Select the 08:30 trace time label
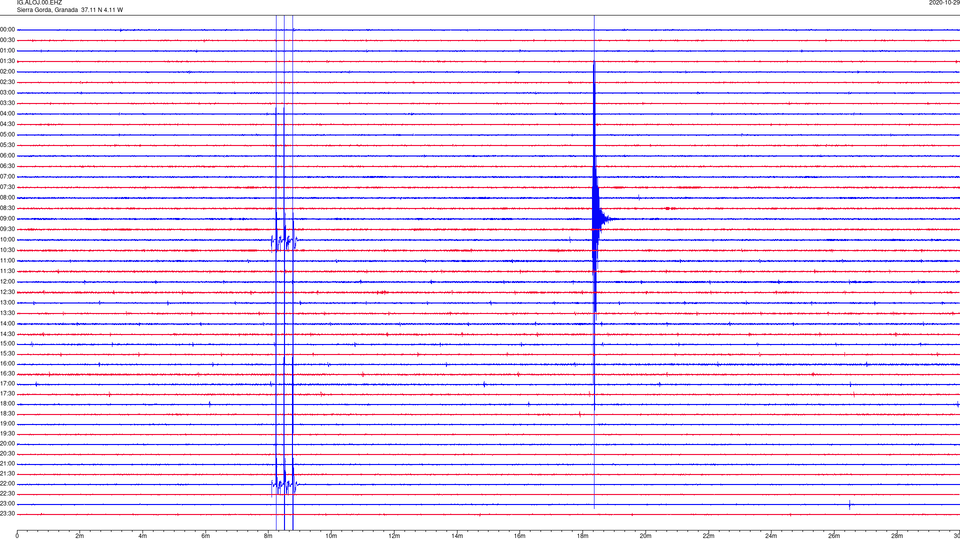This screenshot has height=540, width=960. coord(8,208)
